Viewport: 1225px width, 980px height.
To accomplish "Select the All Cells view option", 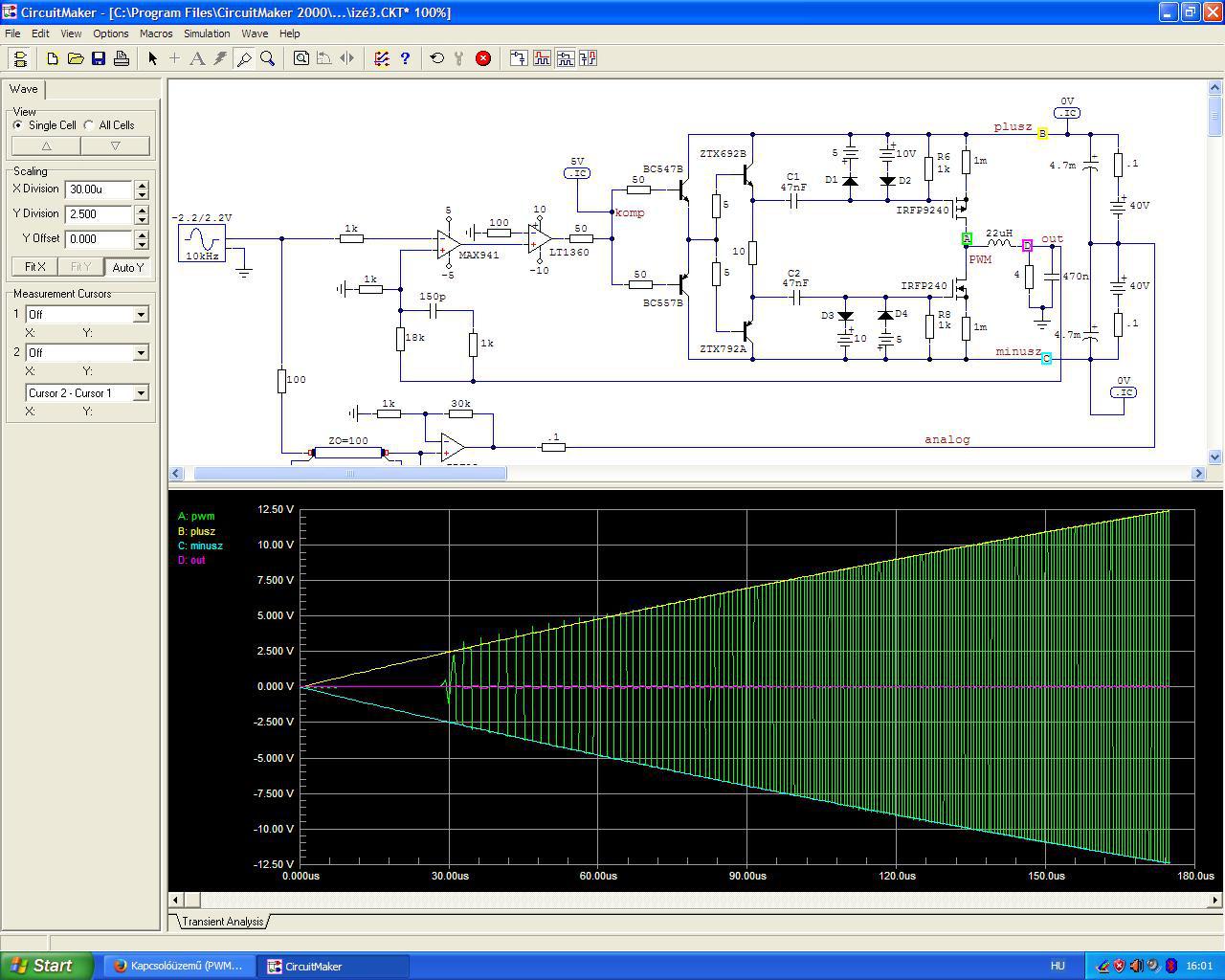I will point(89,125).
